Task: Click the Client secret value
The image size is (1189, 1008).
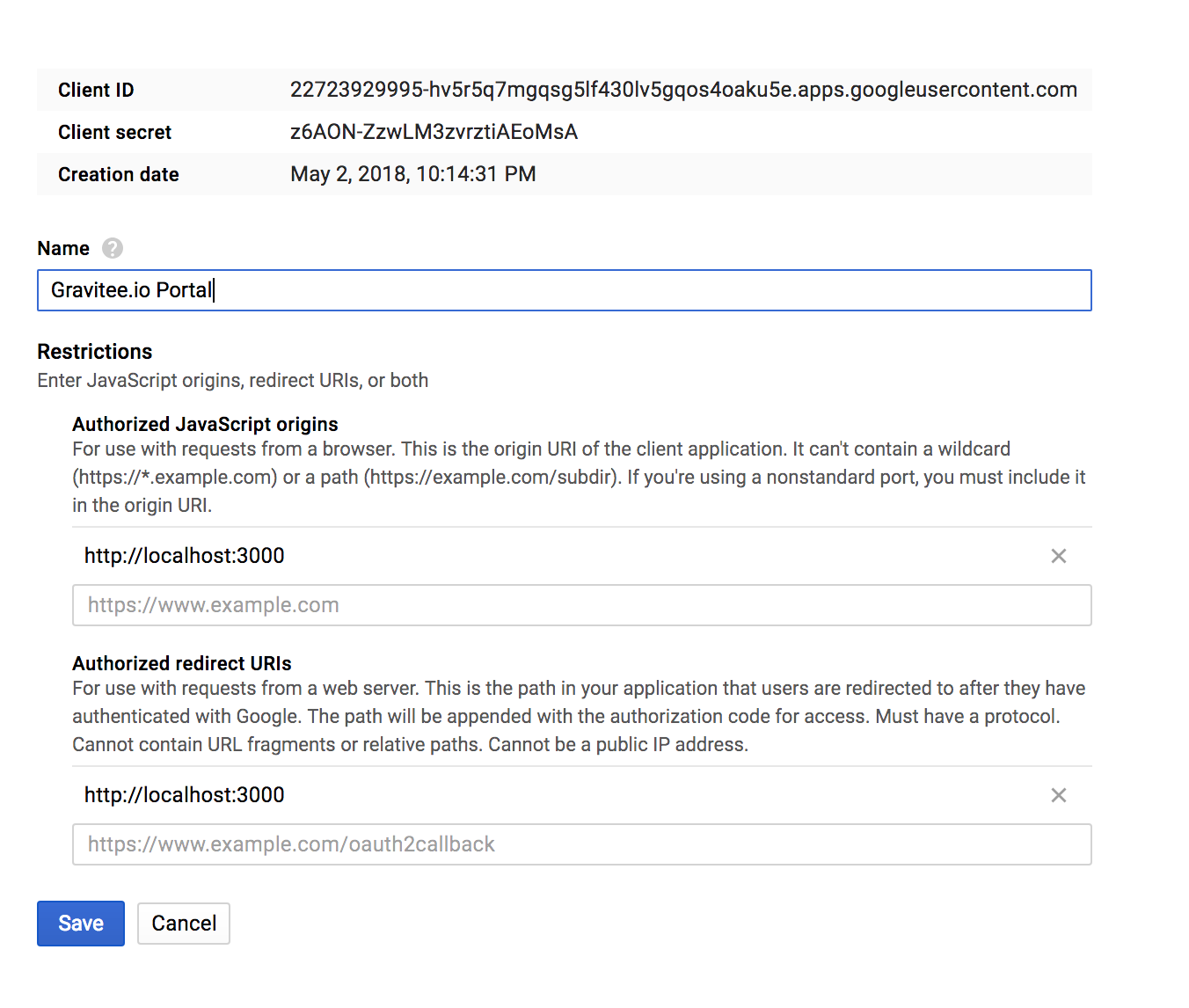Action: [434, 132]
